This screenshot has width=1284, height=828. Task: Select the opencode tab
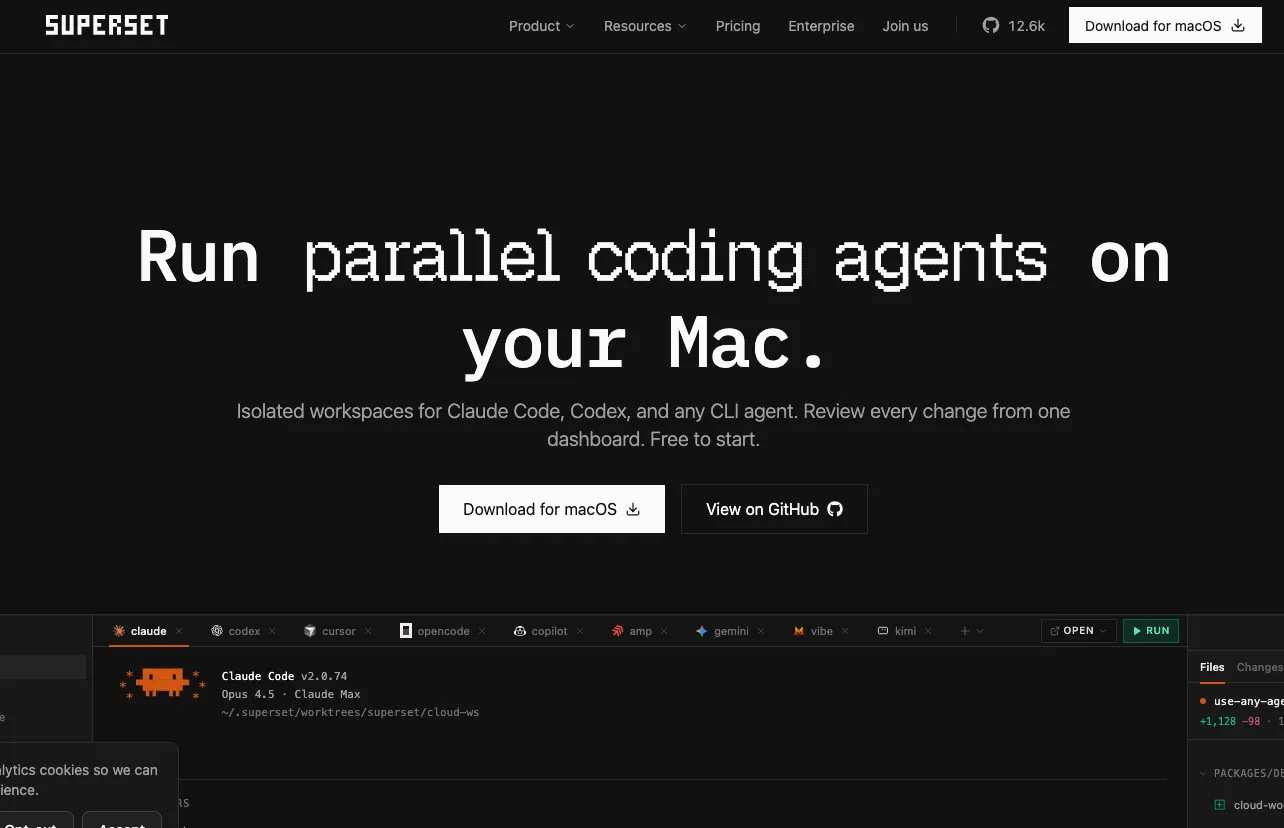[x=443, y=631]
